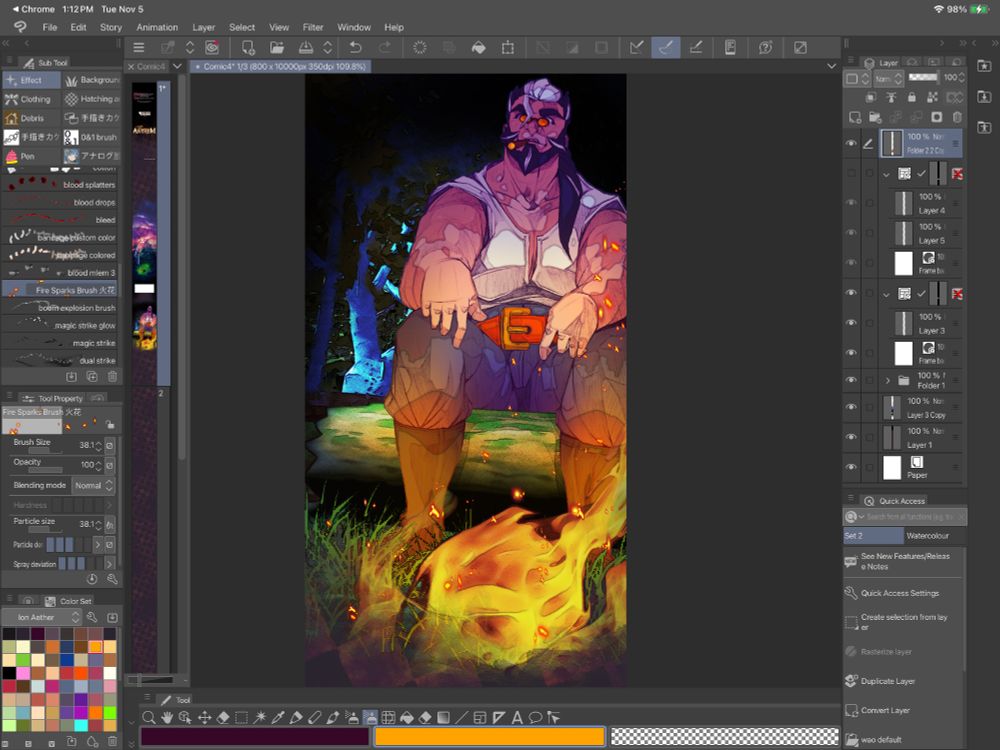Delete layer using the trash icon
The width and height of the screenshot is (1000, 750).
(957, 117)
